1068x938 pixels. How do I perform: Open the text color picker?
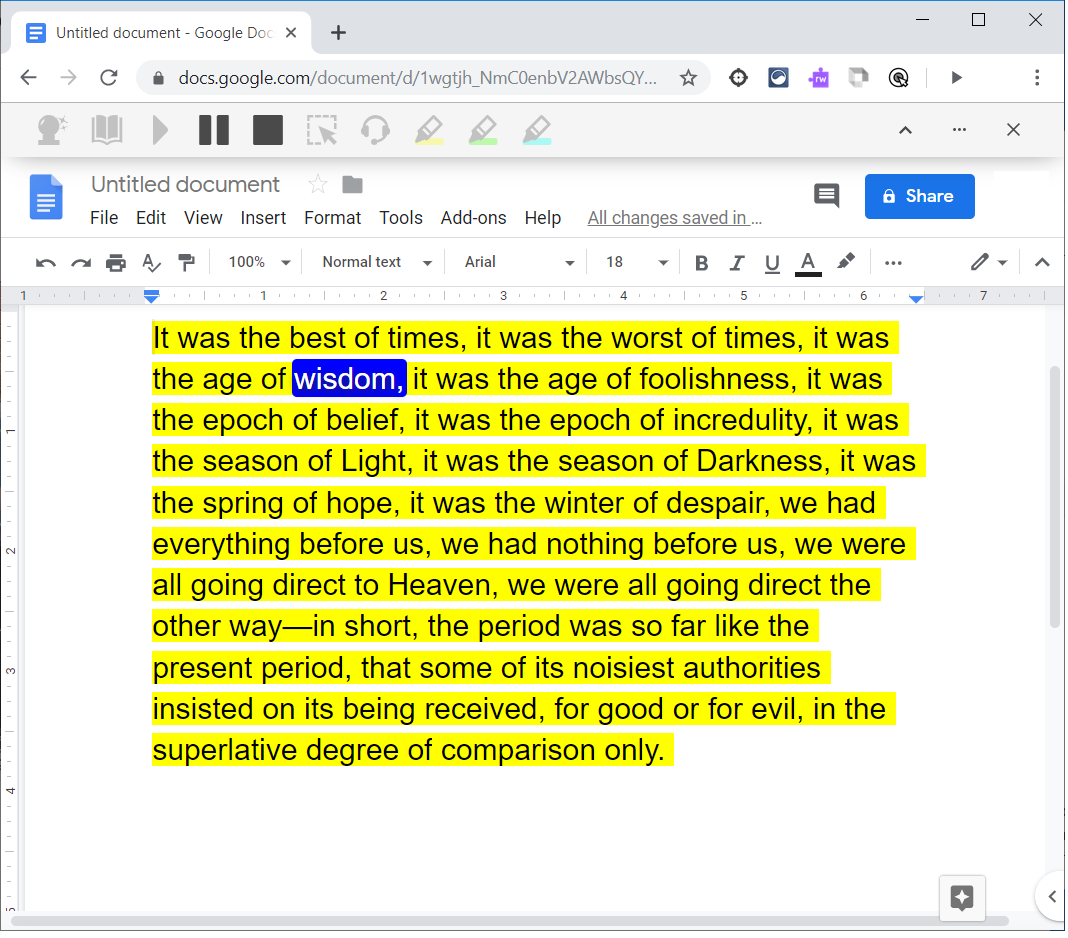click(808, 262)
